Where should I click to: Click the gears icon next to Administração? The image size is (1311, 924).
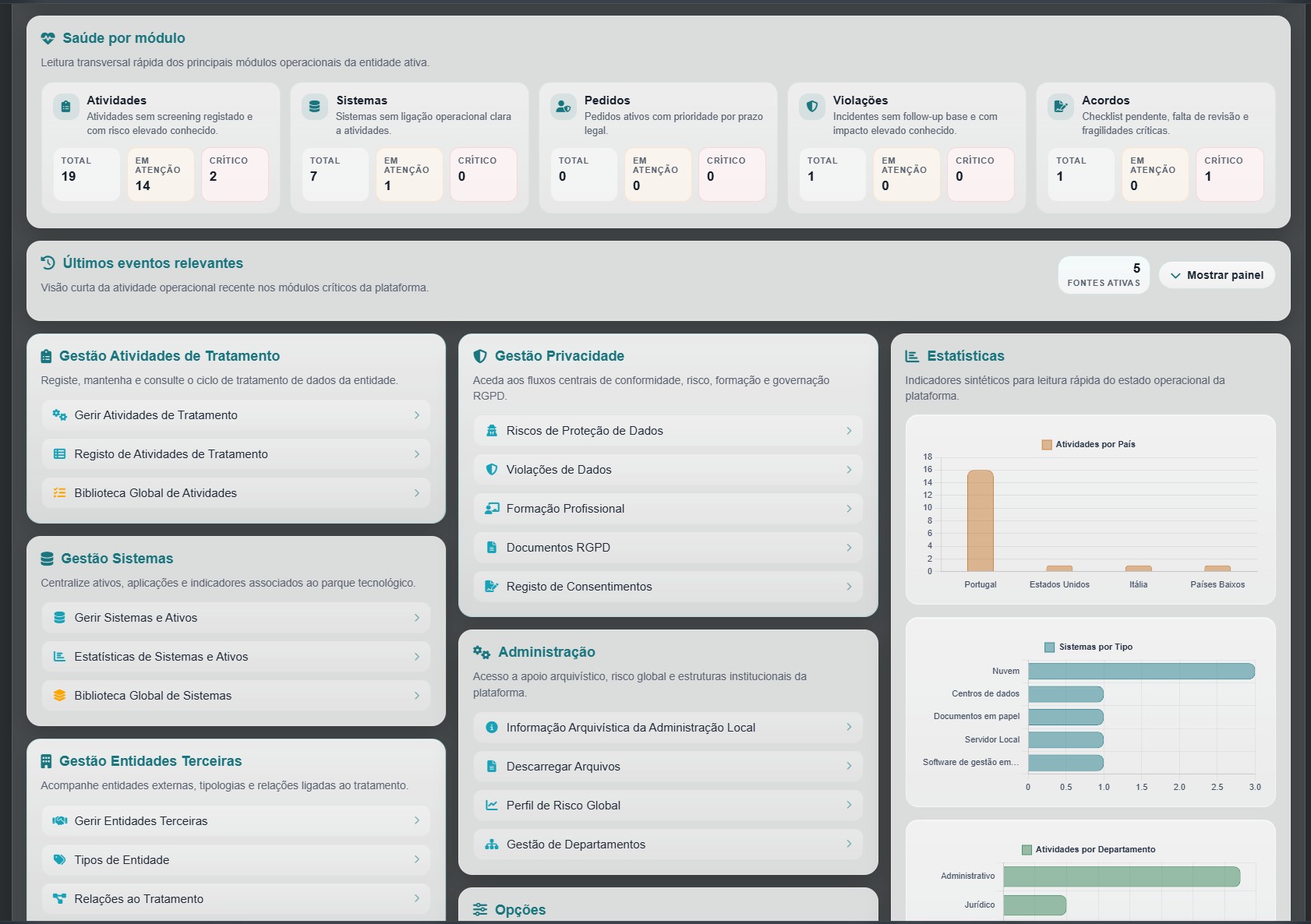coord(482,652)
